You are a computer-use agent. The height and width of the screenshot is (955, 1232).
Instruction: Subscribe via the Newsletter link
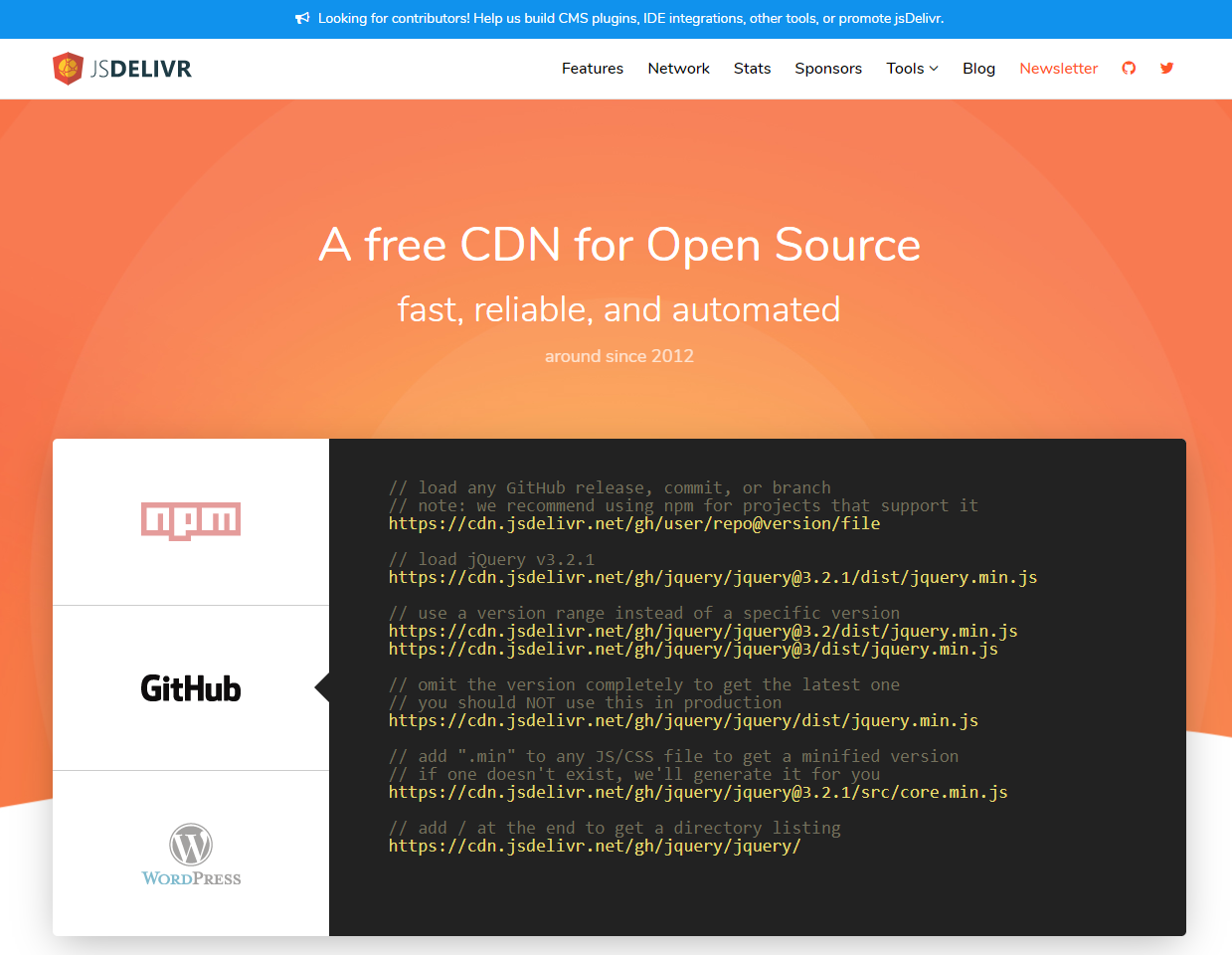[1058, 69]
